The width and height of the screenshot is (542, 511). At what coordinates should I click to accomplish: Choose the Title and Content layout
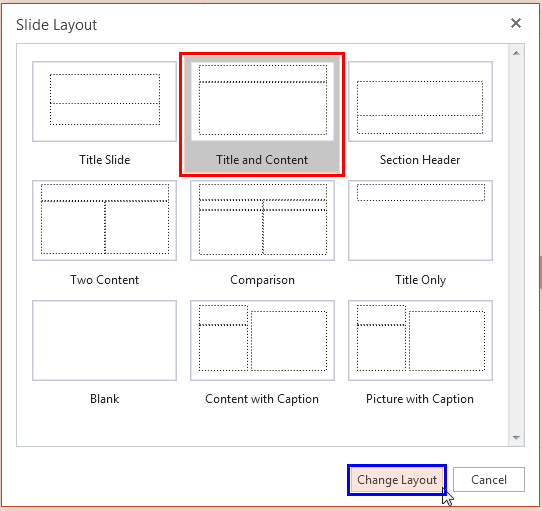pos(262,114)
